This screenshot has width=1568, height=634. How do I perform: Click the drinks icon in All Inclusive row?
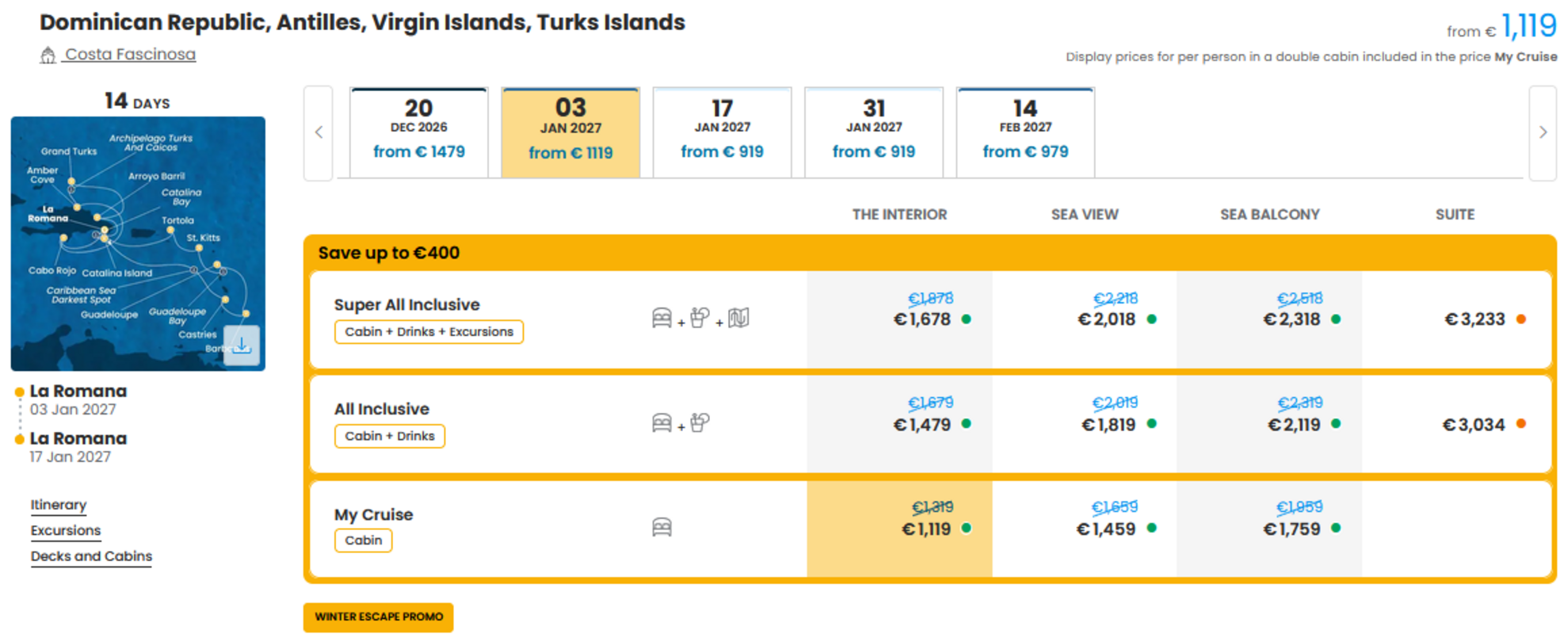click(x=700, y=422)
